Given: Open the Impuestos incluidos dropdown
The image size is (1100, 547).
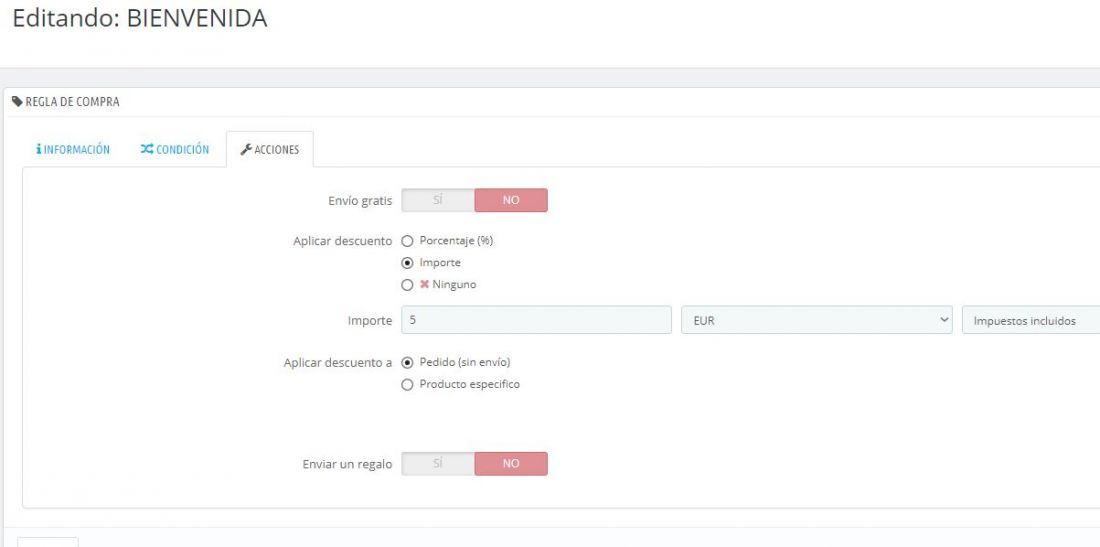Looking at the screenshot, I should [x=1031, y=320].
